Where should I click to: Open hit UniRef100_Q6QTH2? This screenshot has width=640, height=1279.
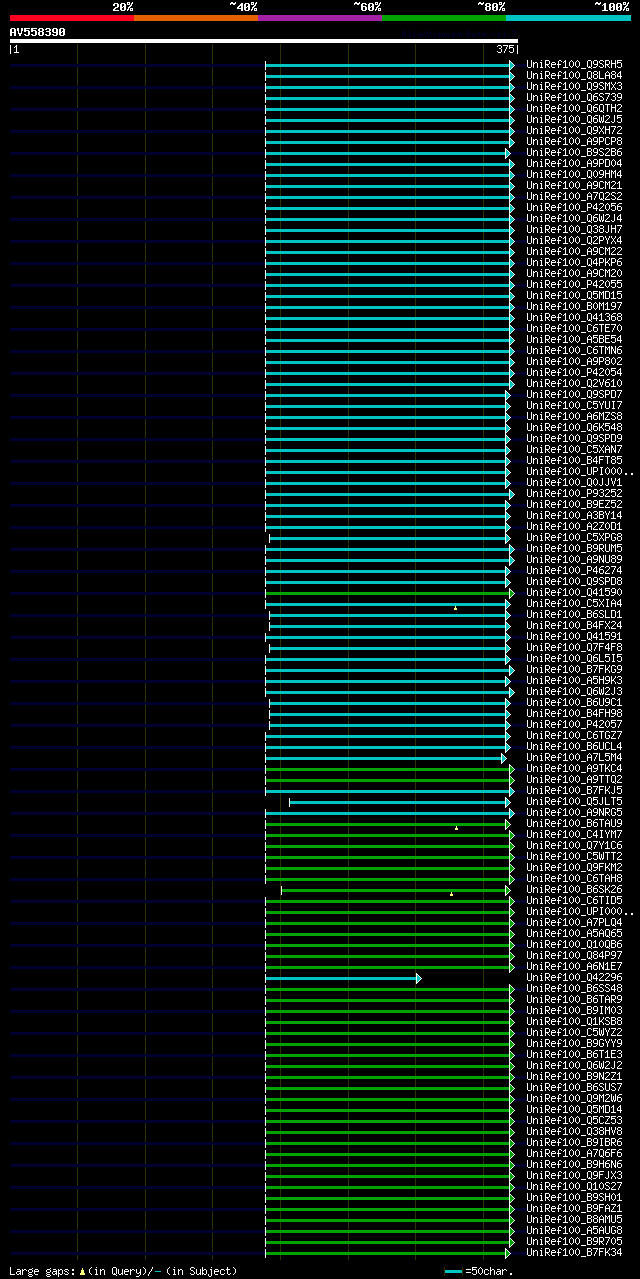[574, 108]
